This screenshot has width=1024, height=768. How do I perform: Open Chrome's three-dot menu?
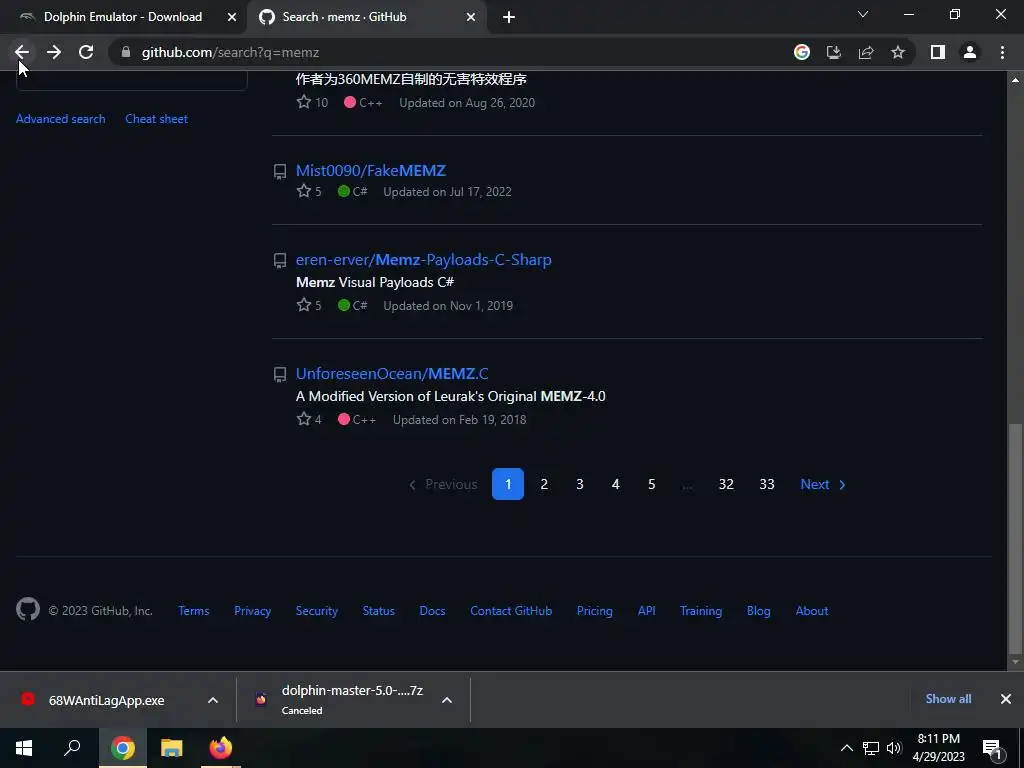(1002, 52)
